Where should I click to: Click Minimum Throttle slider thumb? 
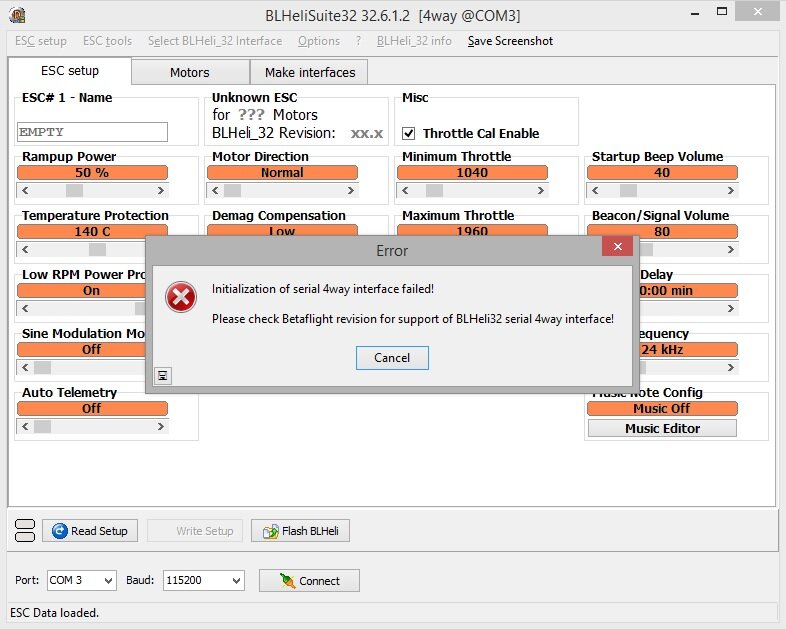coord(435,190)
